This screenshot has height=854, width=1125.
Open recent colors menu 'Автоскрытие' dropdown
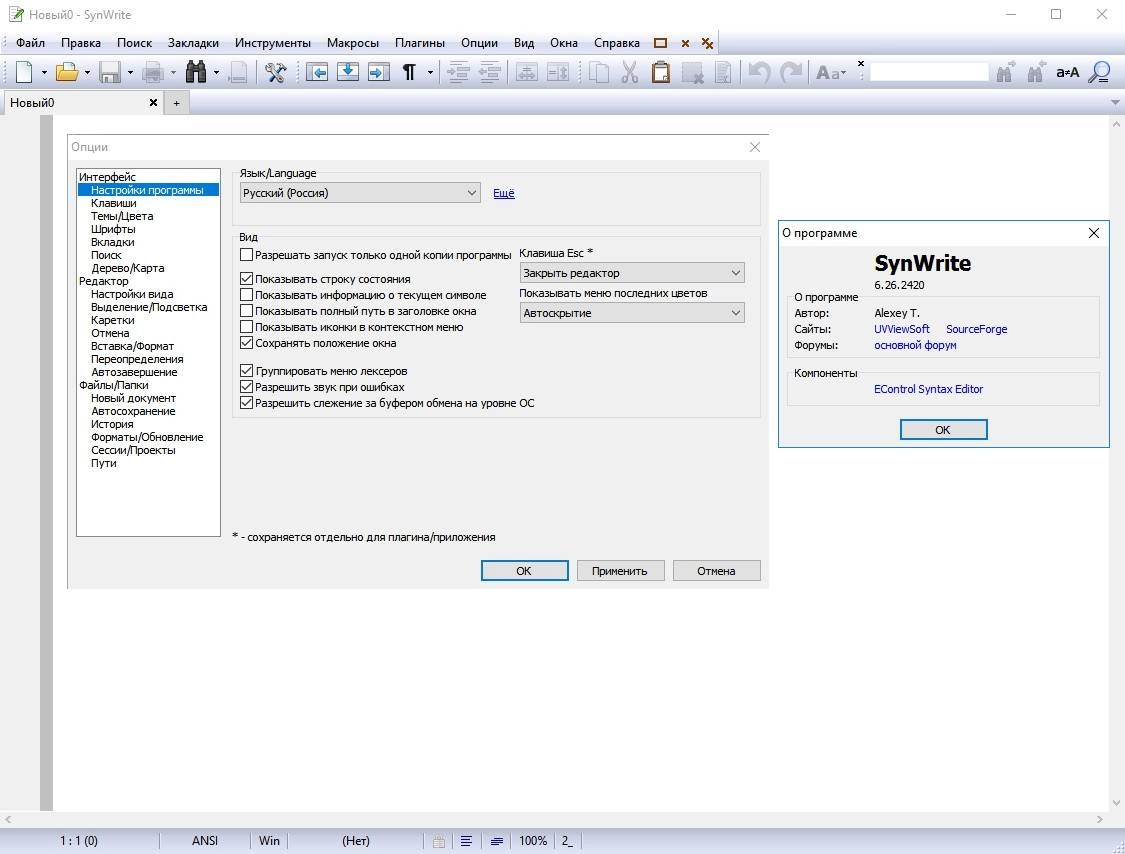(x=632, y=313)
